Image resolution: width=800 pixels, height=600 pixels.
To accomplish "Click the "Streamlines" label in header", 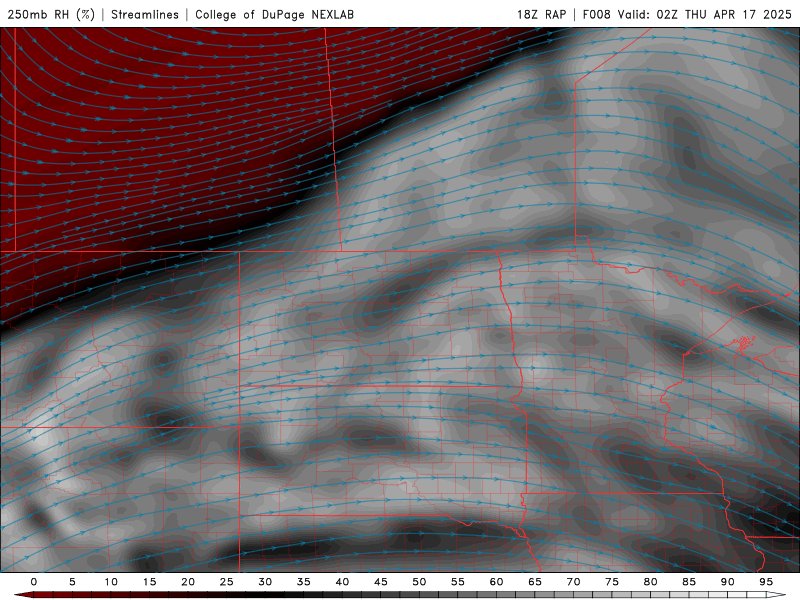I will coord(145,14).
